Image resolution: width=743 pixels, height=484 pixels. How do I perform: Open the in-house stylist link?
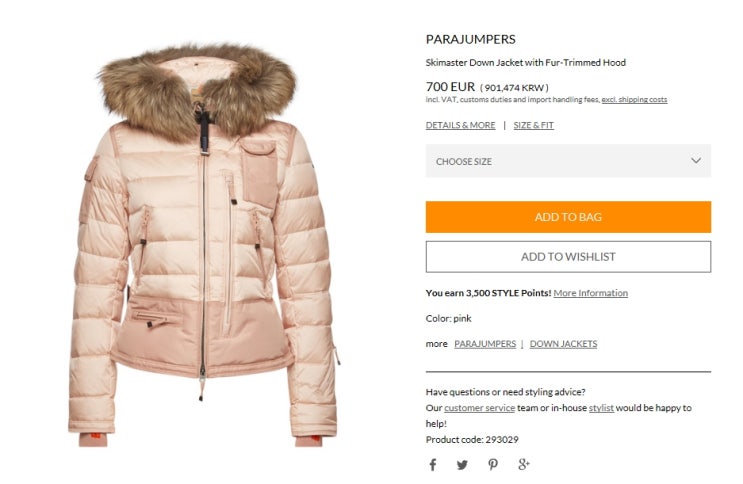601,408
